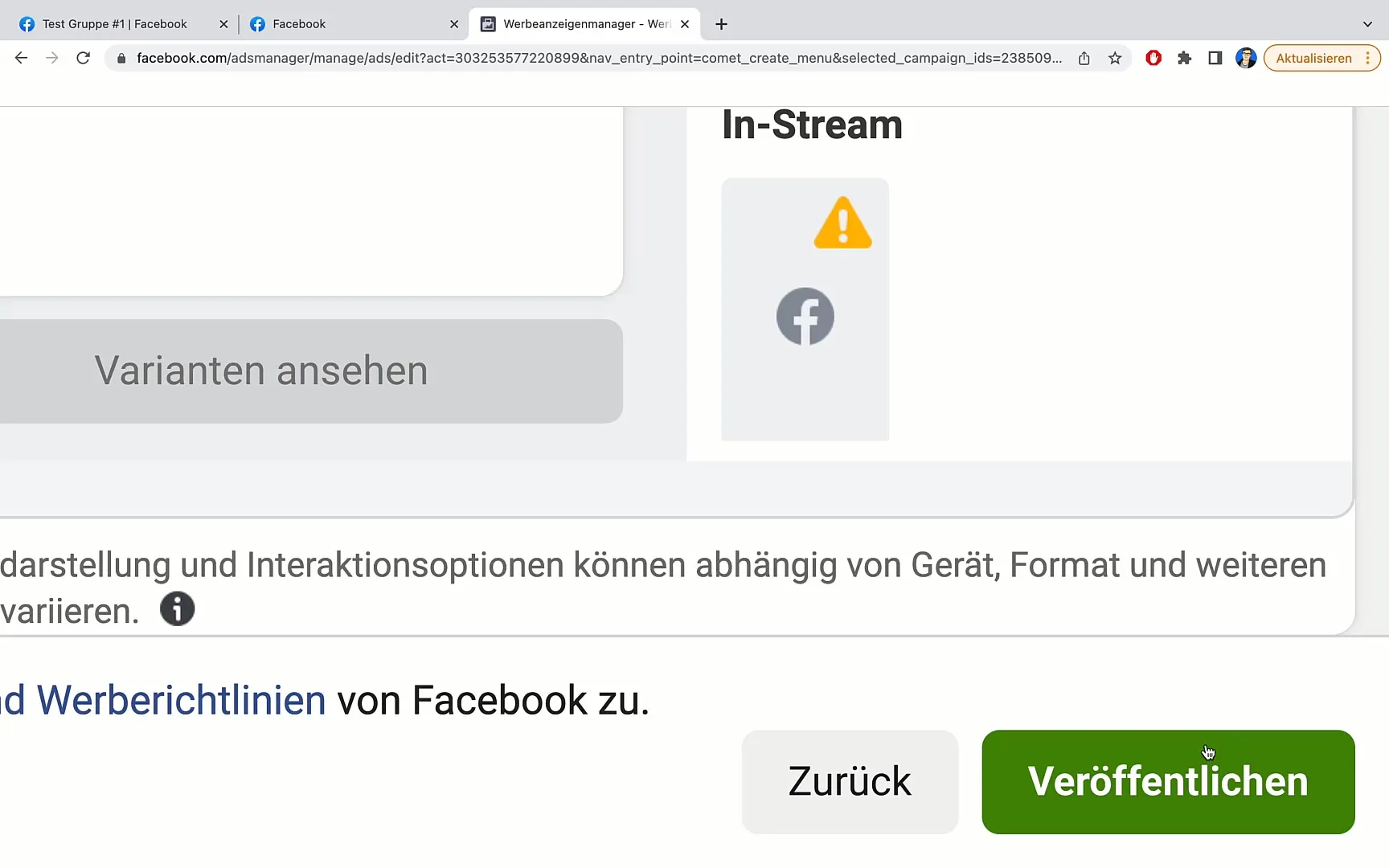Viewport: 1389px width, 868px height.
Task: Click the yellow warning triangle icon
Action: click(x=842, y=223)
